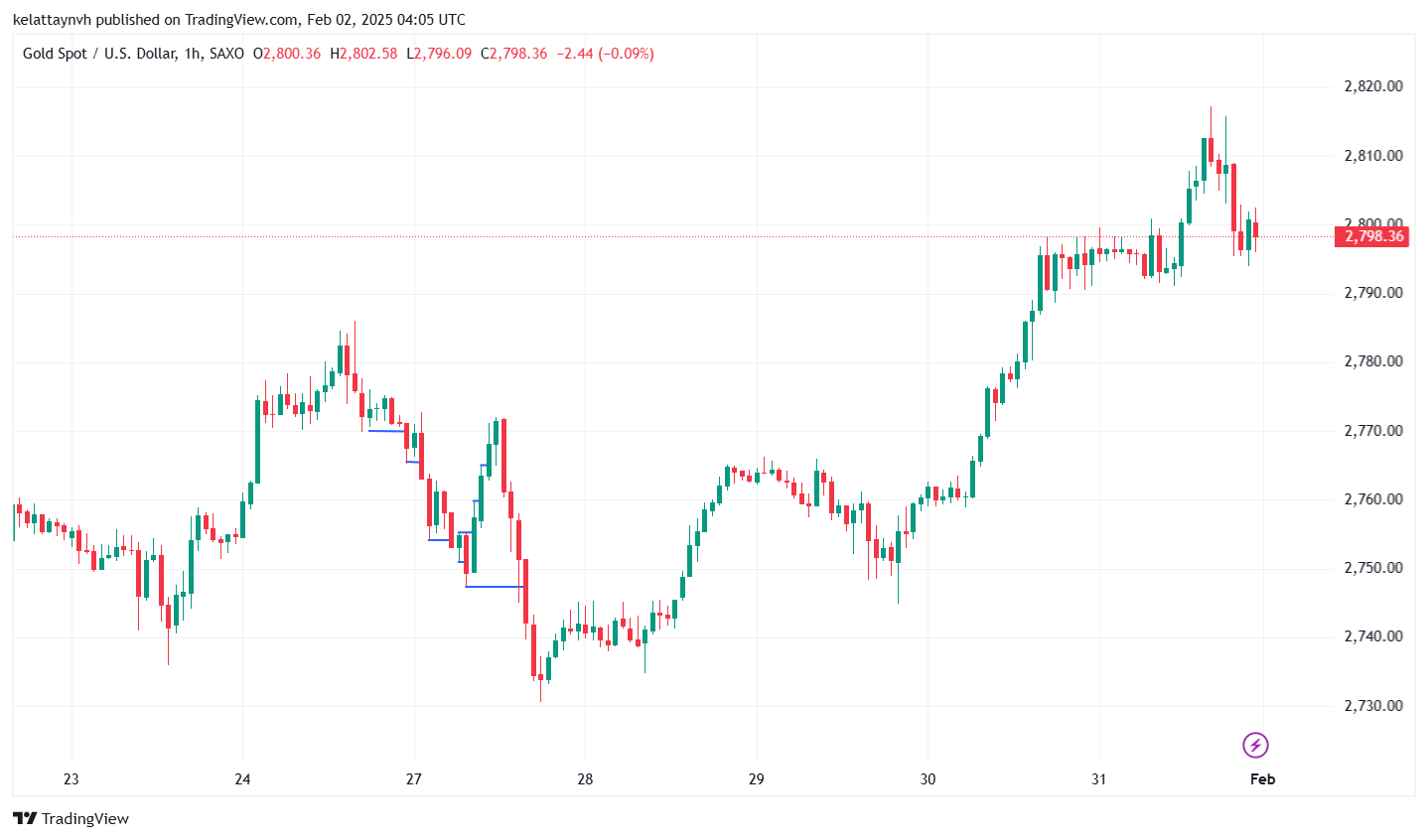Click the date label 30 on time axis
The image size is (1428, 840).
[928, 779]
